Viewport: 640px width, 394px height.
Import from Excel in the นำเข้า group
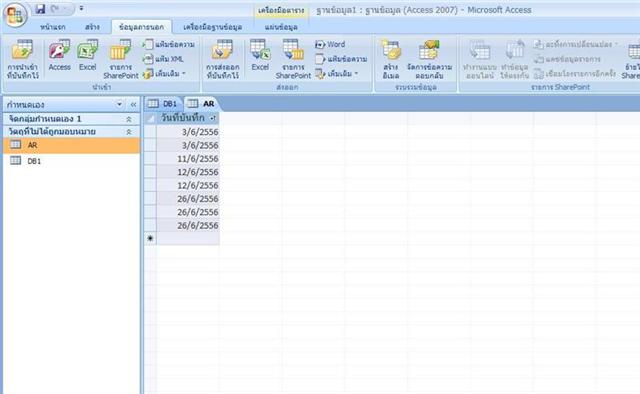(x=87, y=56)
